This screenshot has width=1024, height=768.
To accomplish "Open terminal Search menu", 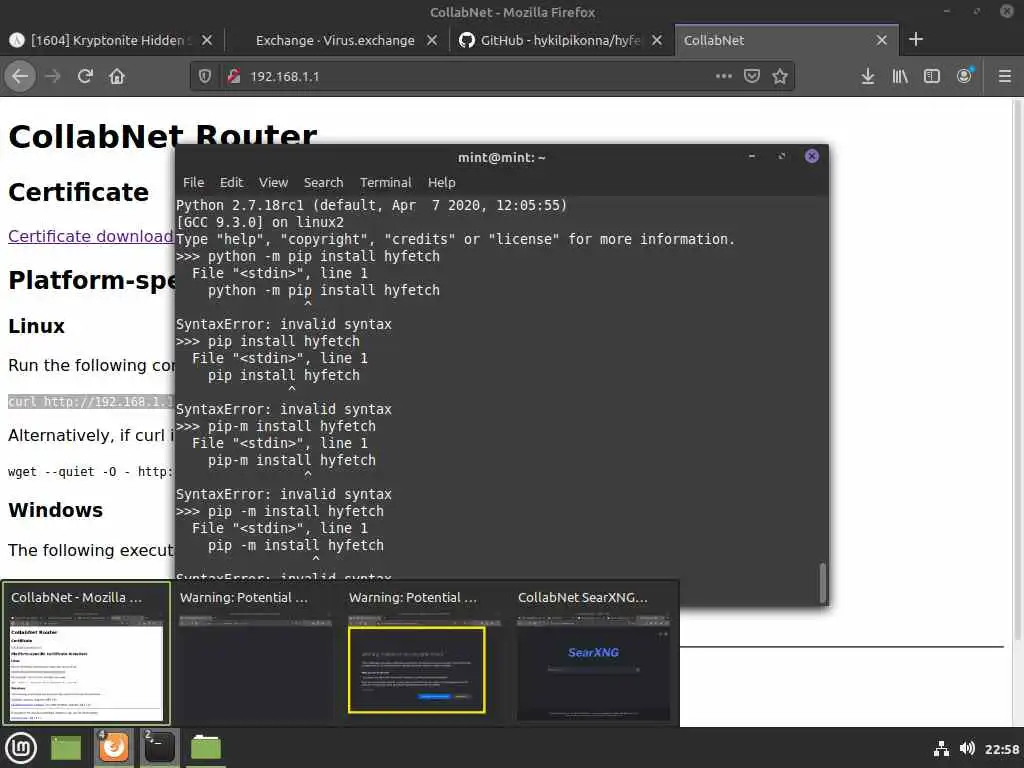I will click(323, 183).
